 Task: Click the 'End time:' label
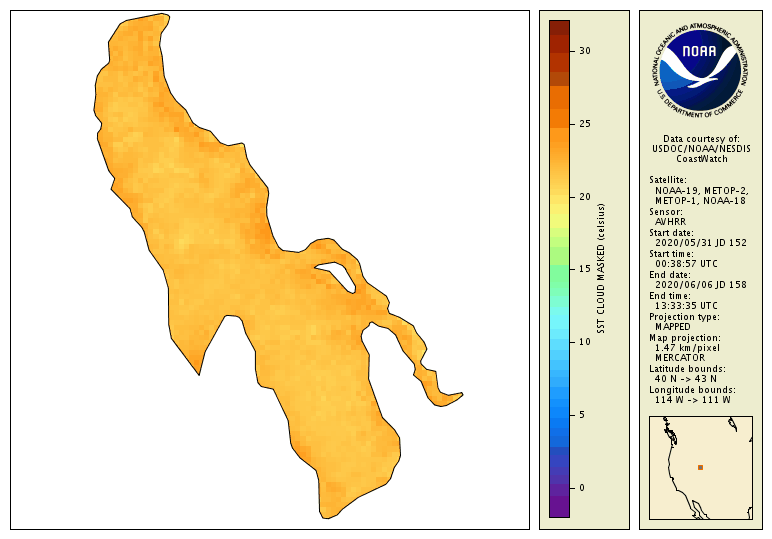point(670,295)
